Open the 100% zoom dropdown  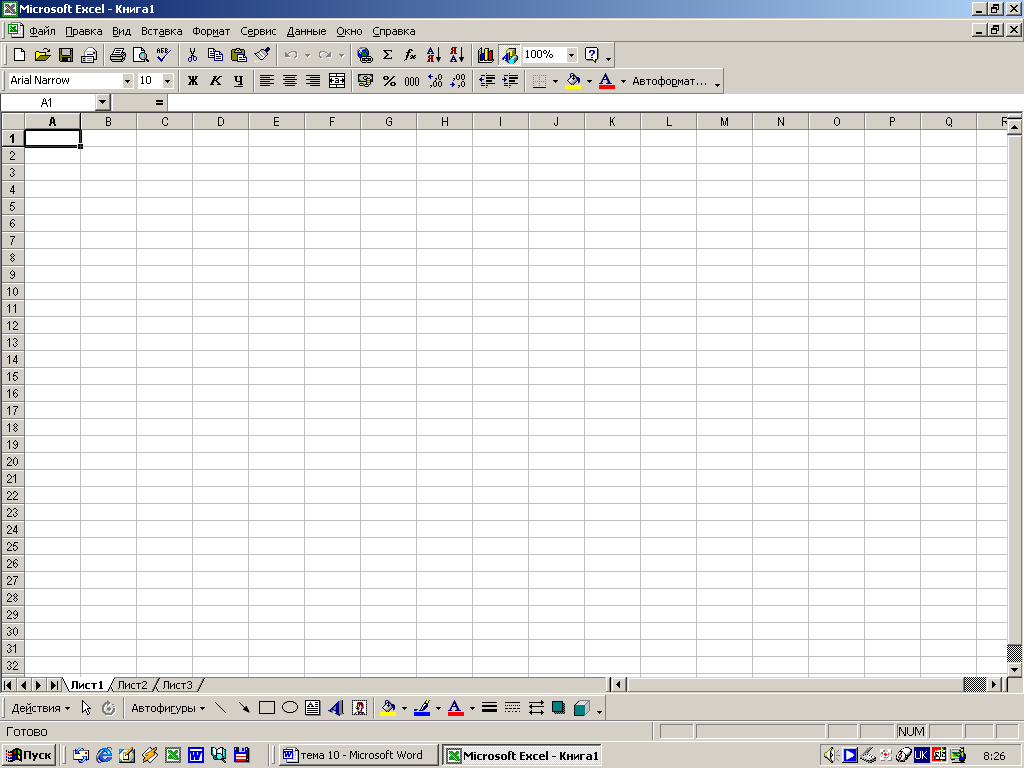(571, 55)
